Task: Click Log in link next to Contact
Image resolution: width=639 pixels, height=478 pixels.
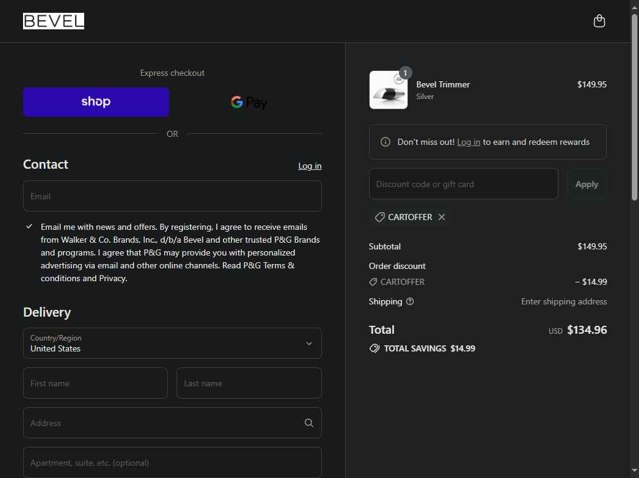Action: pos(310,166)
